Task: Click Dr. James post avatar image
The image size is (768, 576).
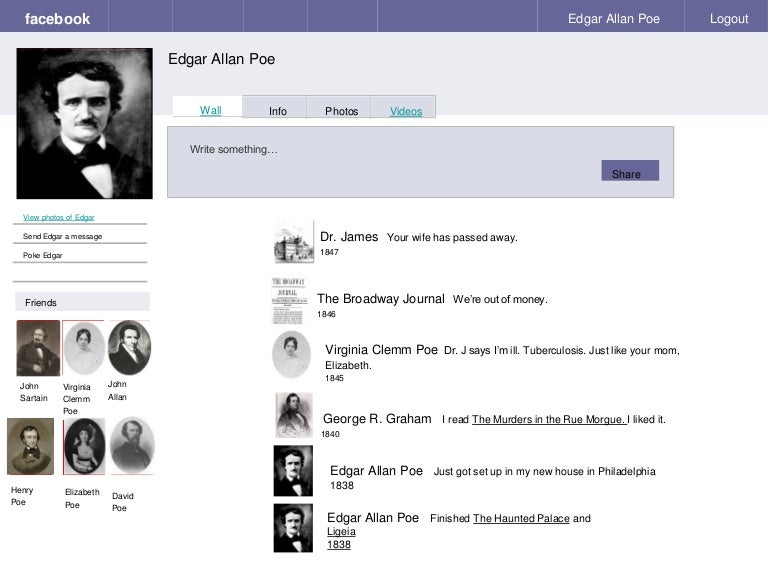Action: [x=293, y=242]
